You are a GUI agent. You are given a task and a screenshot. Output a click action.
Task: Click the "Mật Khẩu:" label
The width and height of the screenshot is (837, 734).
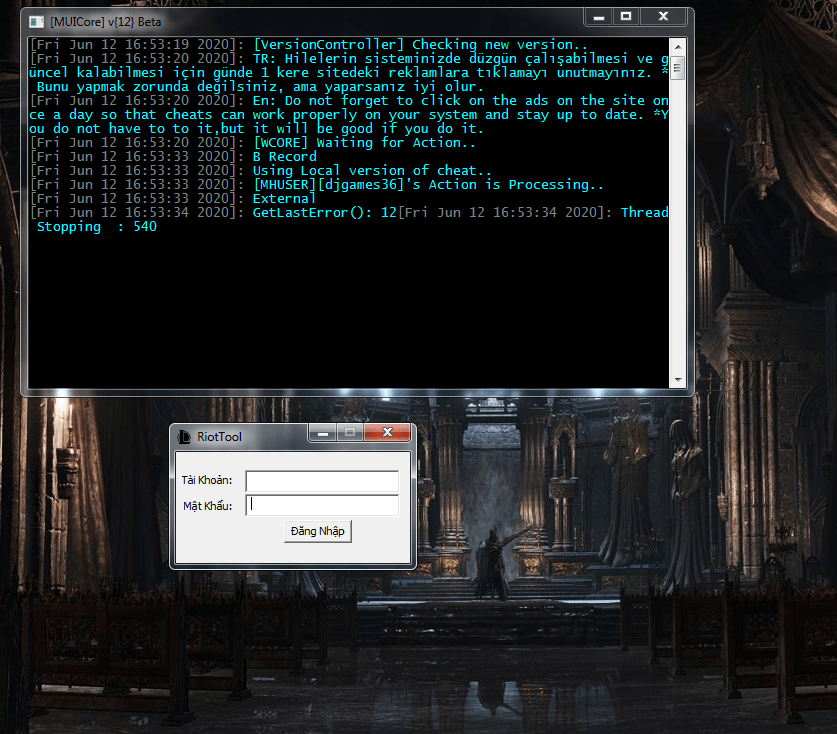(208, 506)
